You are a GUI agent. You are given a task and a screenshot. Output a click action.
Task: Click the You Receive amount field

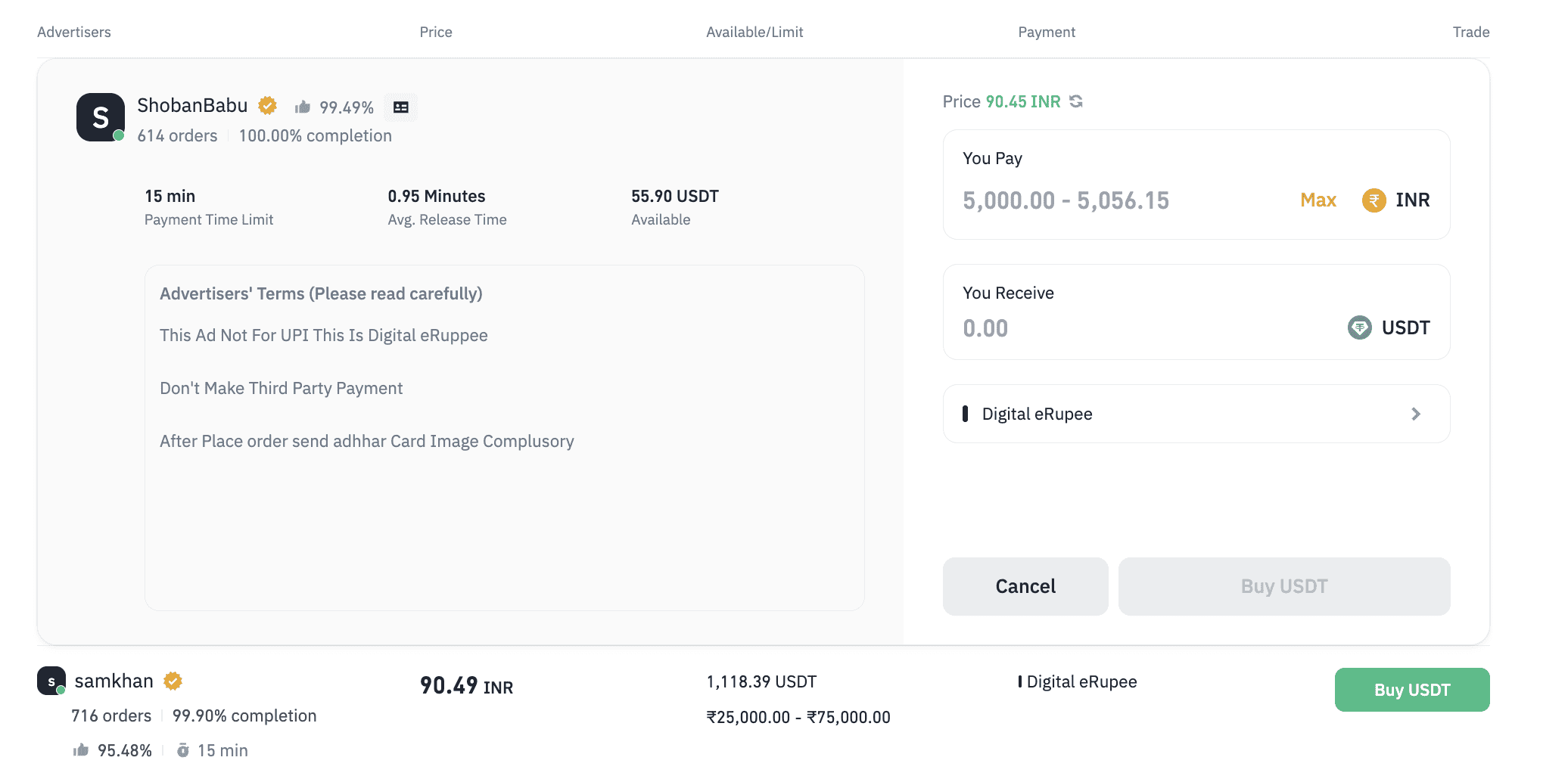1135,328
